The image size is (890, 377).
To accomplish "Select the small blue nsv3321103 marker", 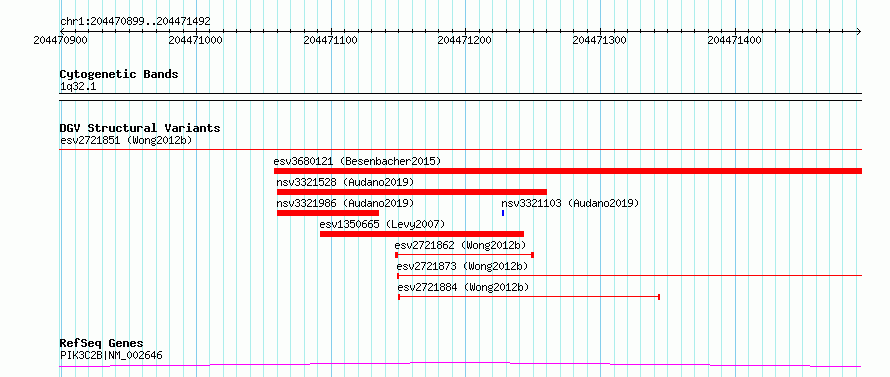I will 503,213.
